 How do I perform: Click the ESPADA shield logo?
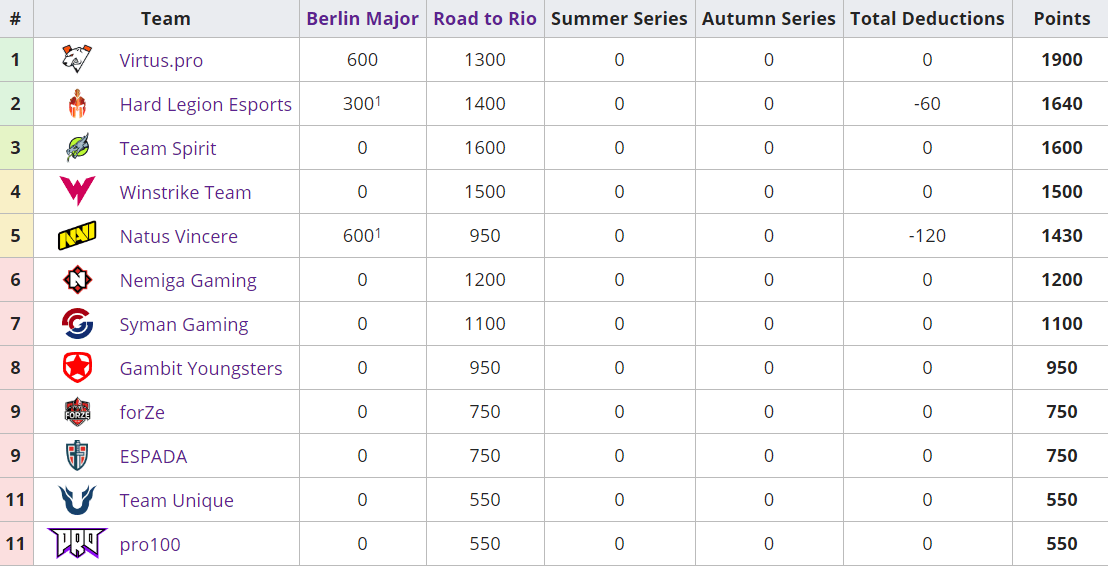[77, 456]
